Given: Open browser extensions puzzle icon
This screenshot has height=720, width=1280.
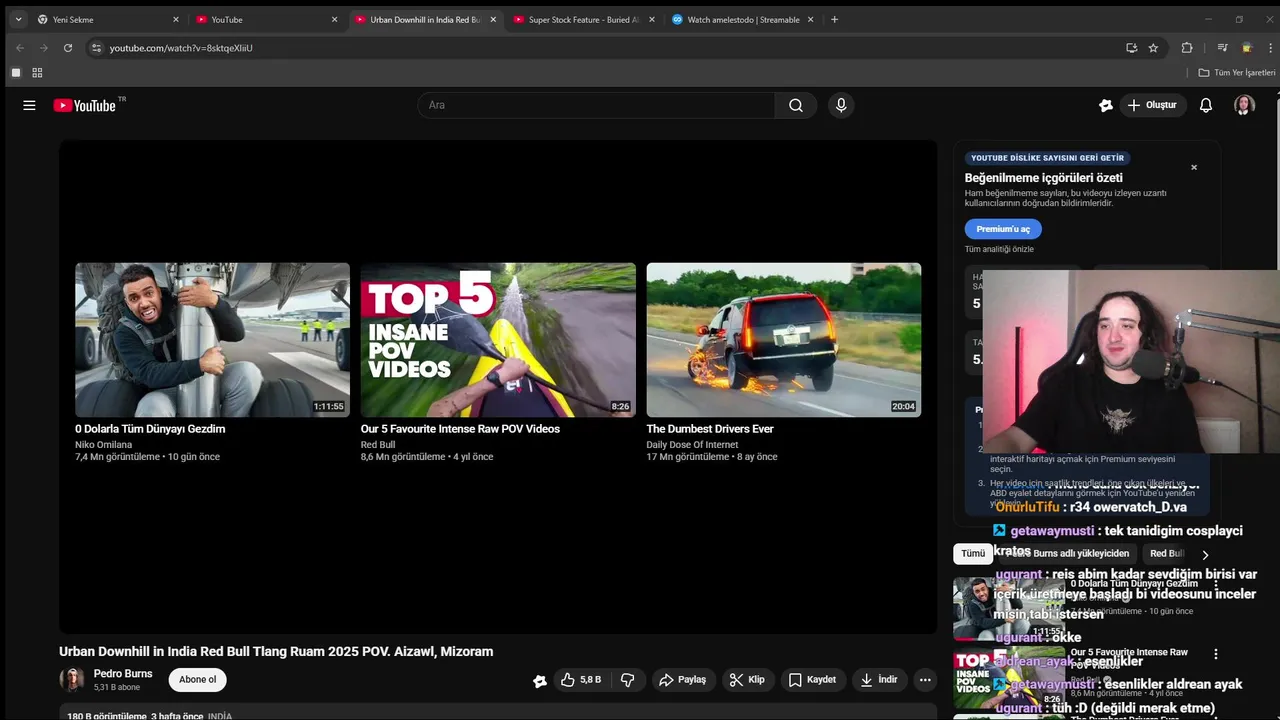Looking at the screenshot, I should (1187, 47).
